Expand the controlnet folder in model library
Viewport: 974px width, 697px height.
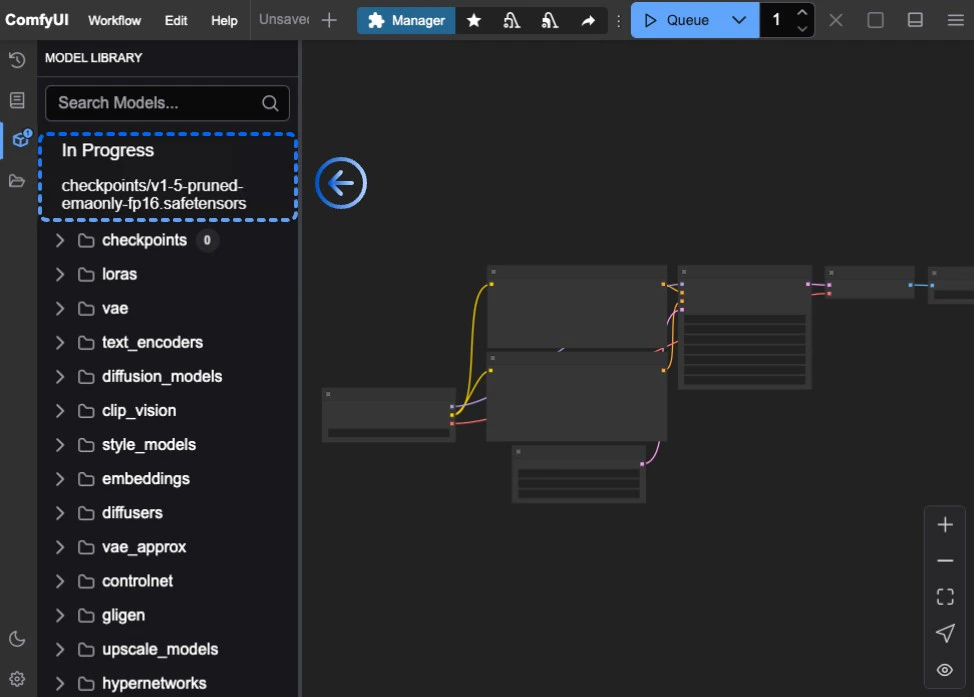[x=60, y=581]
